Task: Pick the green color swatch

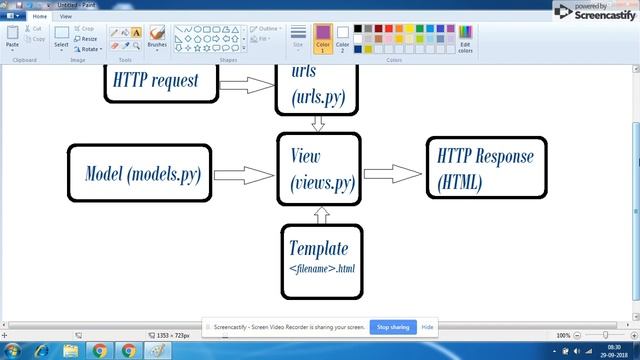Action: [420, 28]
